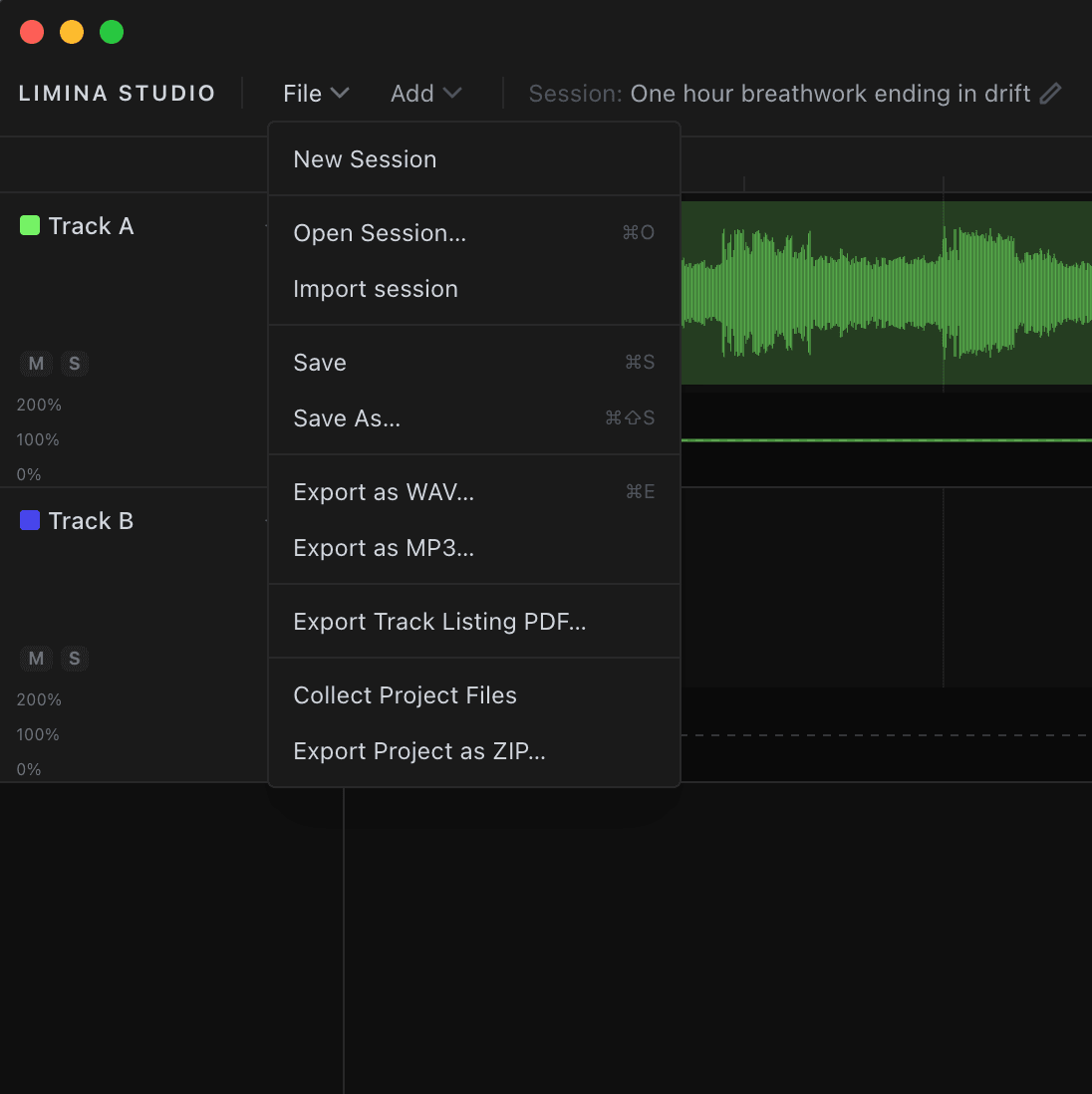
Task: Select Import session menu entry
Action: [x=474, y=289]
